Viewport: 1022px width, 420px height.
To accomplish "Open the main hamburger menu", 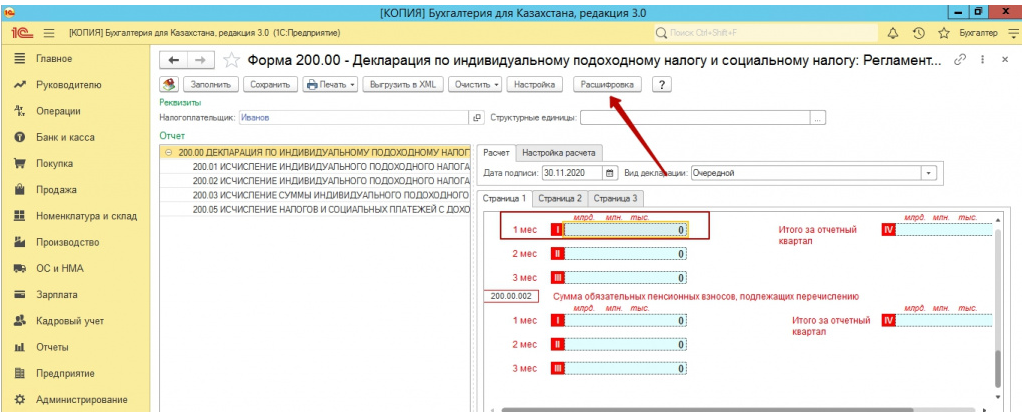I will point(47,33).
